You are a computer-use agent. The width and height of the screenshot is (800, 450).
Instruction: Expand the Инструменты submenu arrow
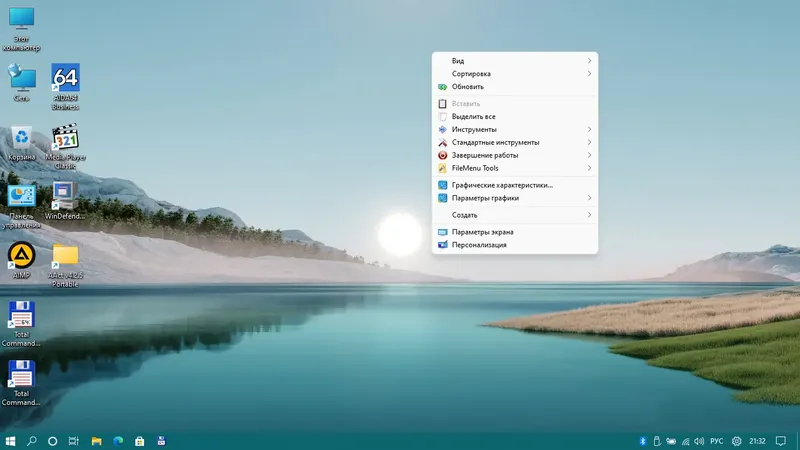pos(589,129)
